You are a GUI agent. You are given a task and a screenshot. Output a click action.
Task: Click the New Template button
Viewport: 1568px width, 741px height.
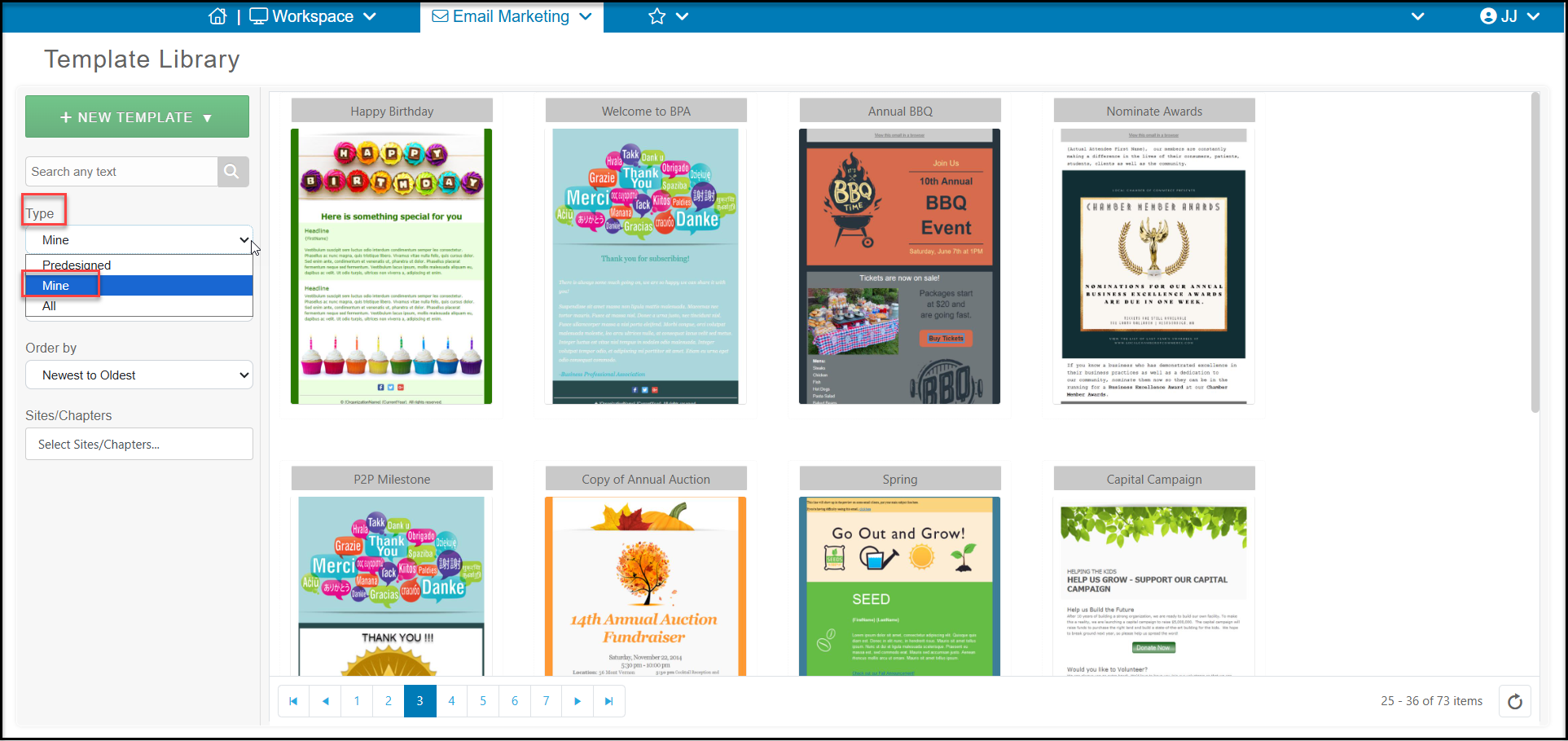137,117
